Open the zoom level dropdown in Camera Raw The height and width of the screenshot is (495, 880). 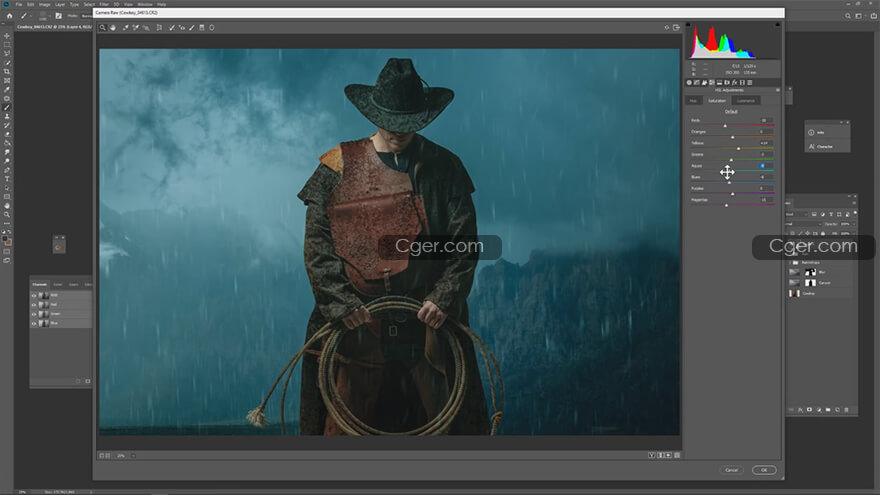134,456
